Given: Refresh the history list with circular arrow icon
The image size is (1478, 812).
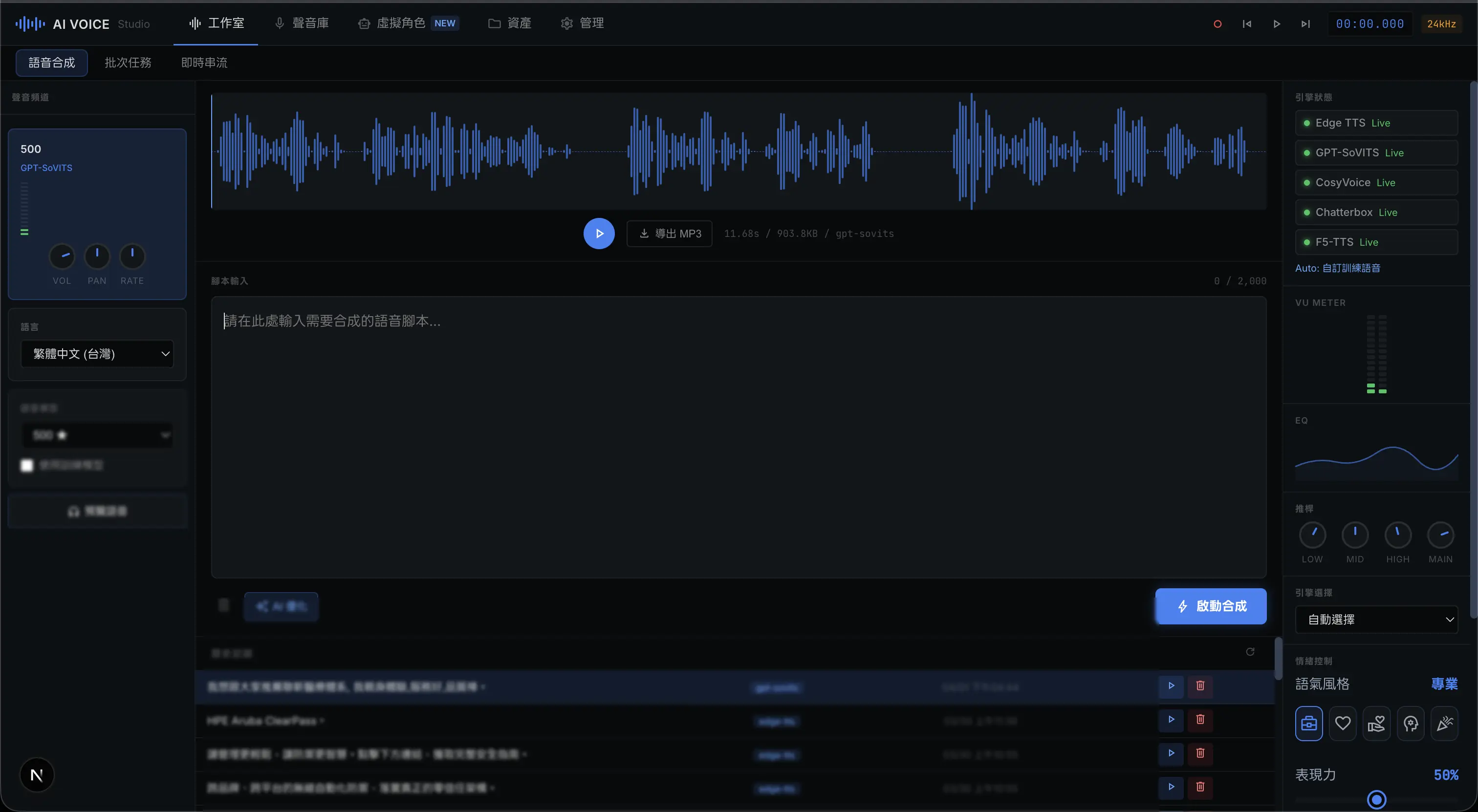Looking at the screenshot, I should pos(1250,652).
